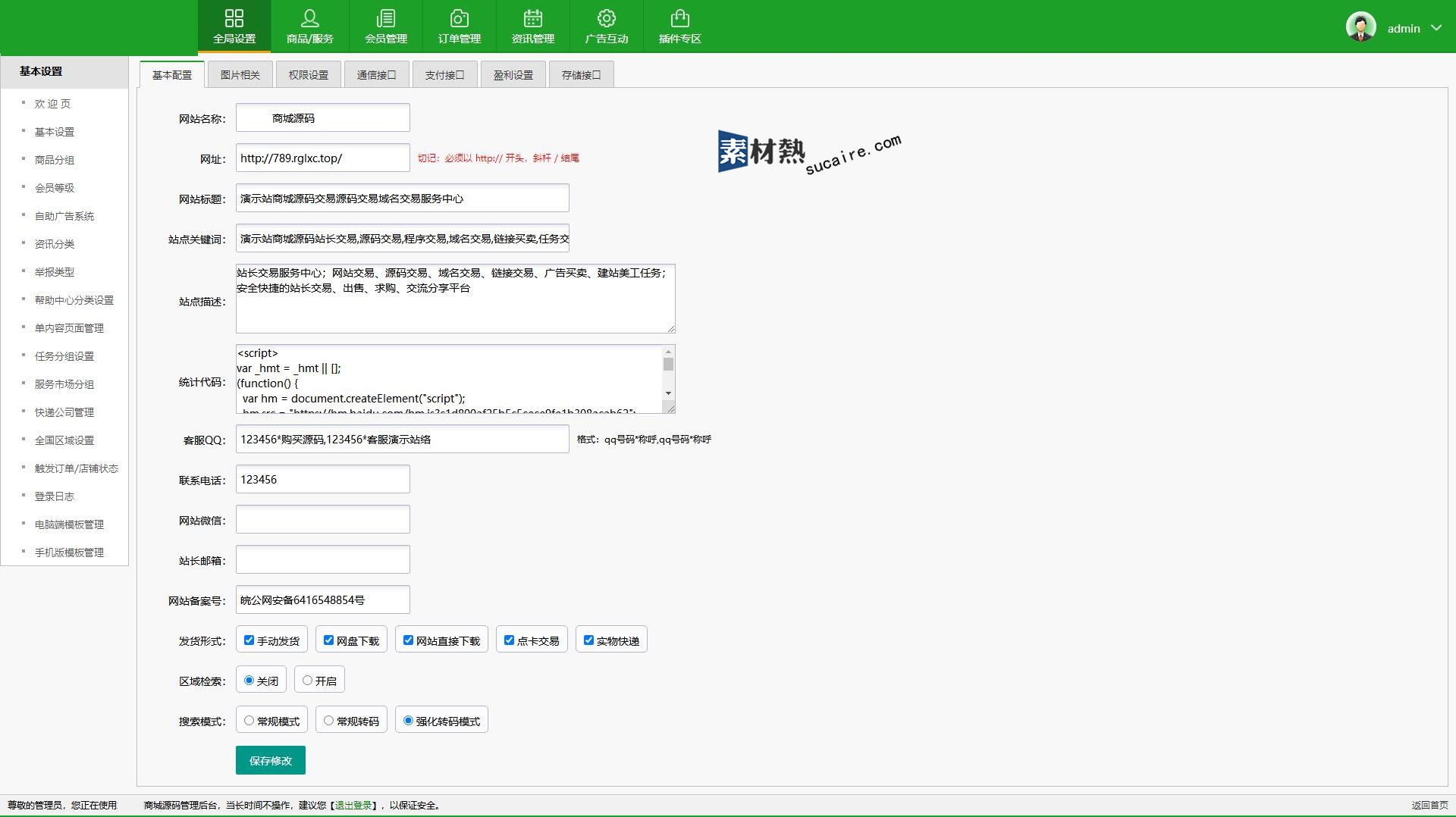Toggle the 点卡交易 checkbox
Screen dimensions: 1456x817
pyautogui.click(x=509, y=640)
